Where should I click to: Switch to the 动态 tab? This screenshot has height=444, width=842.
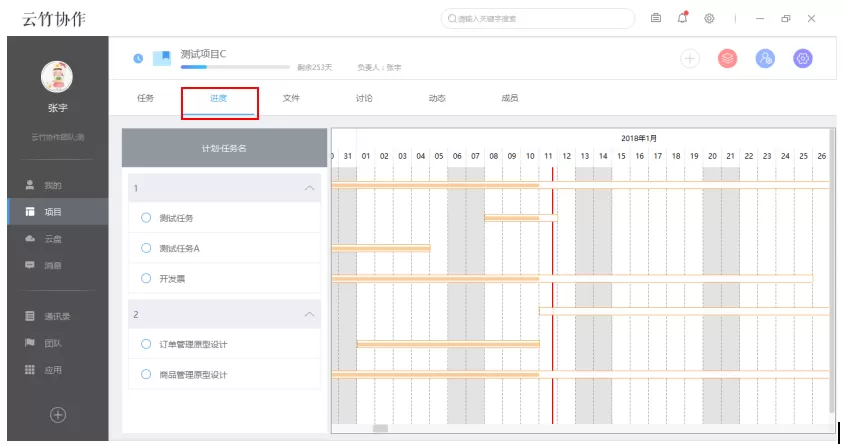(x=437, y=98)
